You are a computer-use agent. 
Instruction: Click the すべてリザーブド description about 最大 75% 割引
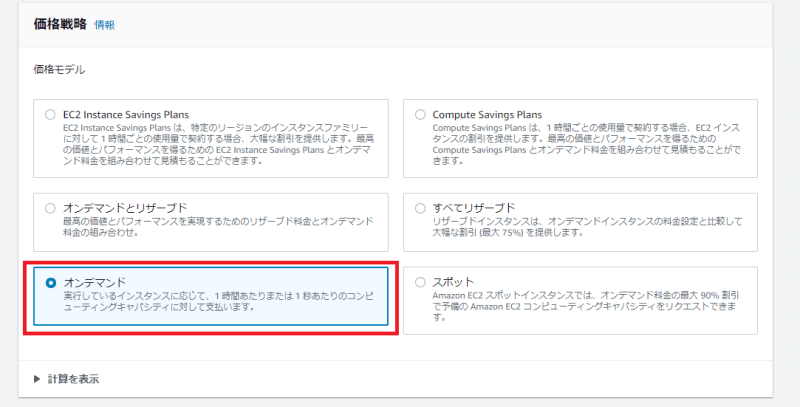point(587,227)
